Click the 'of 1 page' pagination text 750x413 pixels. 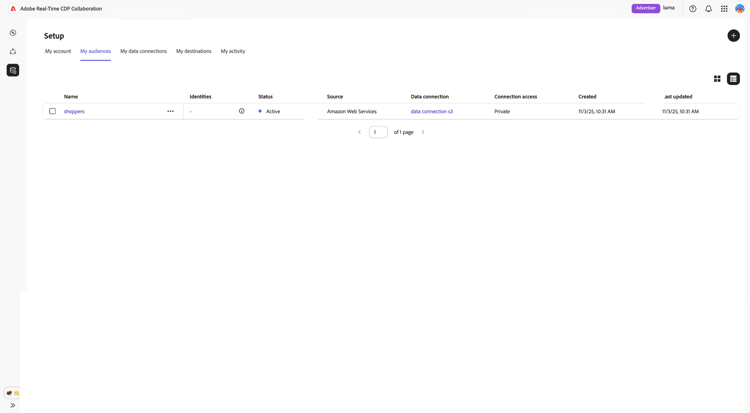point(403,132)
